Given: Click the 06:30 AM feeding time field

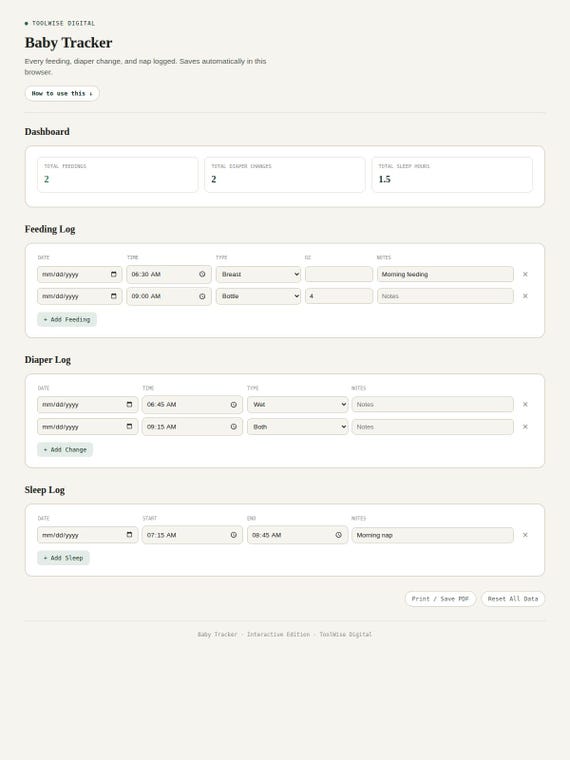Looking at the screenshot, I should pos(169,274).
